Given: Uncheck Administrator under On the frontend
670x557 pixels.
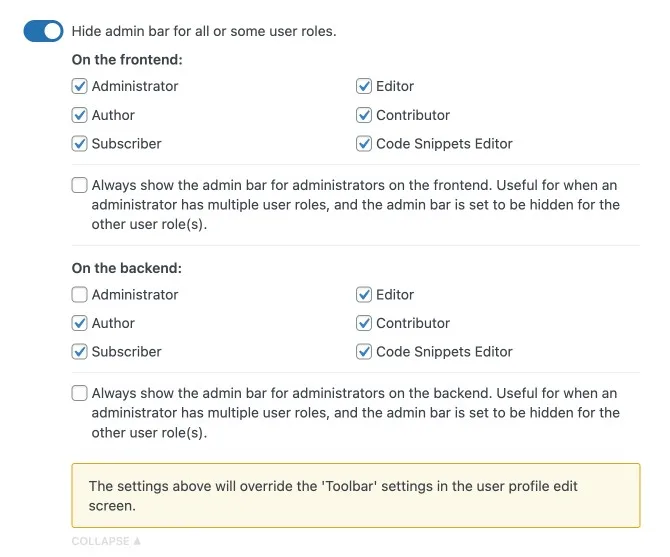Looking at the screenshot, I should tap(80, 86).
